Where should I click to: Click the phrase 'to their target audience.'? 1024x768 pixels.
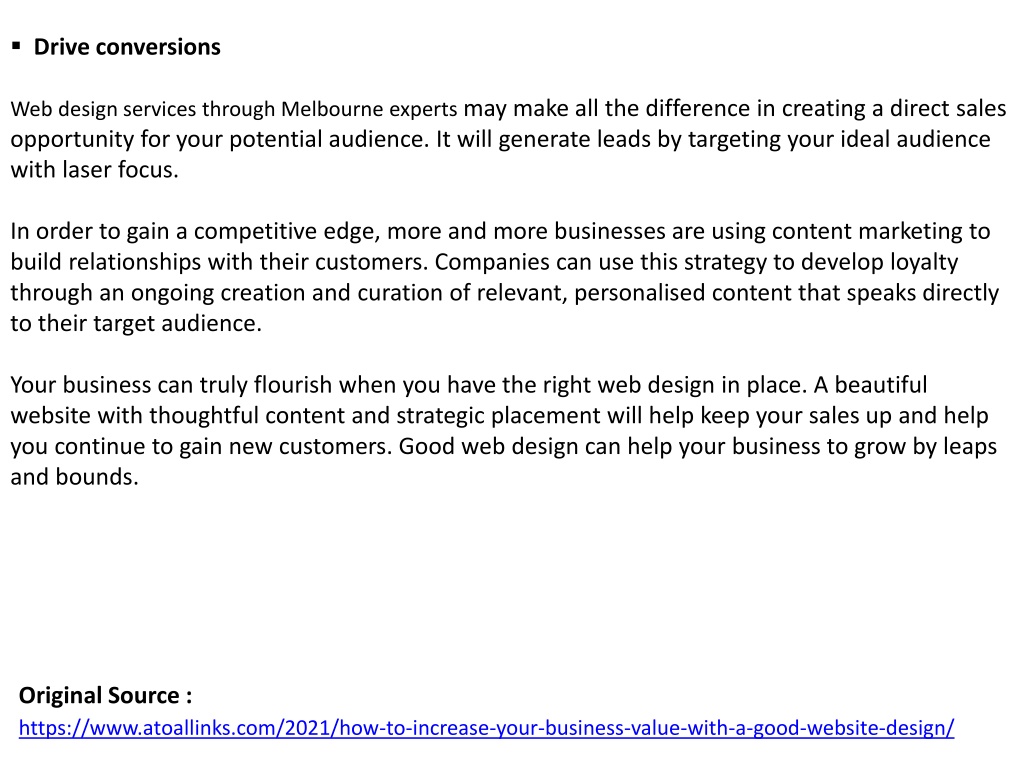pos(136,323)
